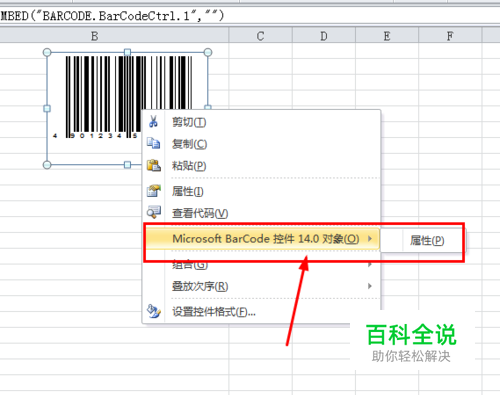Click top-right corner handle of barcode
The image size is (500, 395).
point(208,52)
